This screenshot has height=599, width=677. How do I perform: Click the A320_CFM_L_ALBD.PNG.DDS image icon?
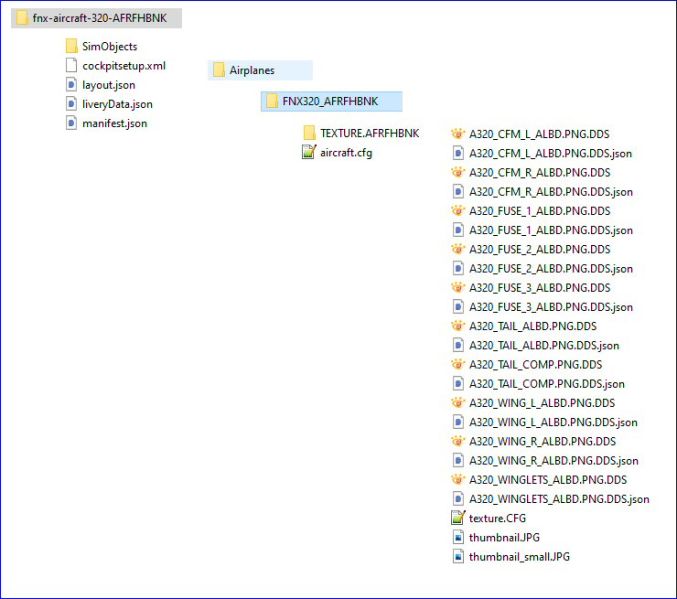coord(458,134)
